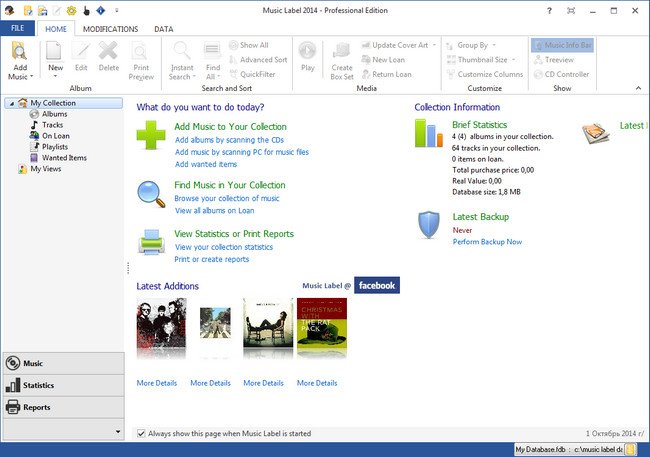Click the help question mark icon
The height and width of the screenshot is (457, 650).
click(549, 11)
